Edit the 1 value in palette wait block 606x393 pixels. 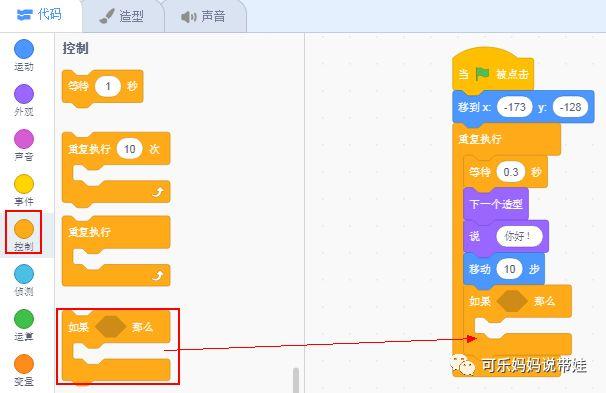tap(108, 86)
